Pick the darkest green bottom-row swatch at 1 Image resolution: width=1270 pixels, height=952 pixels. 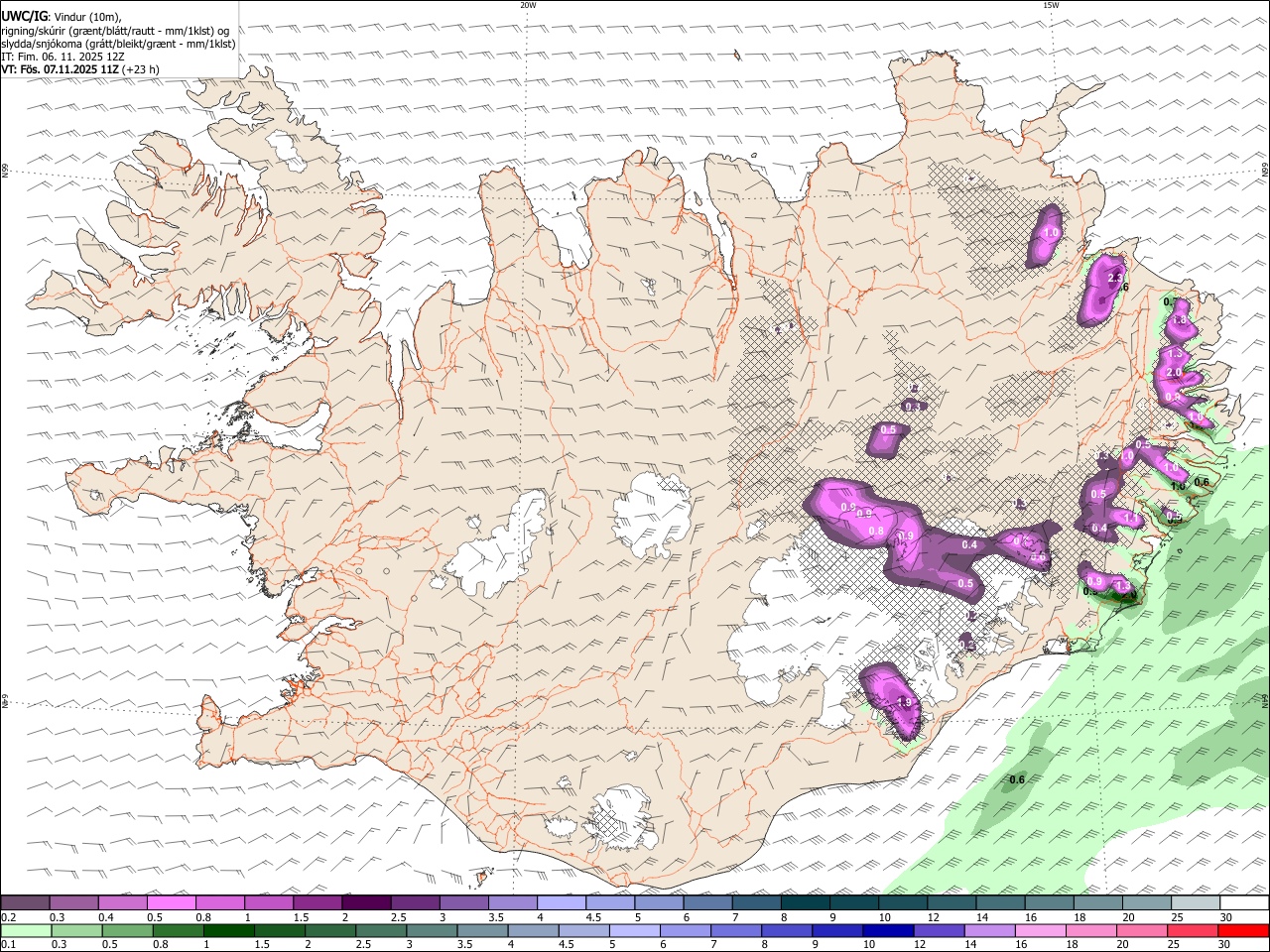tap(228, 931)
